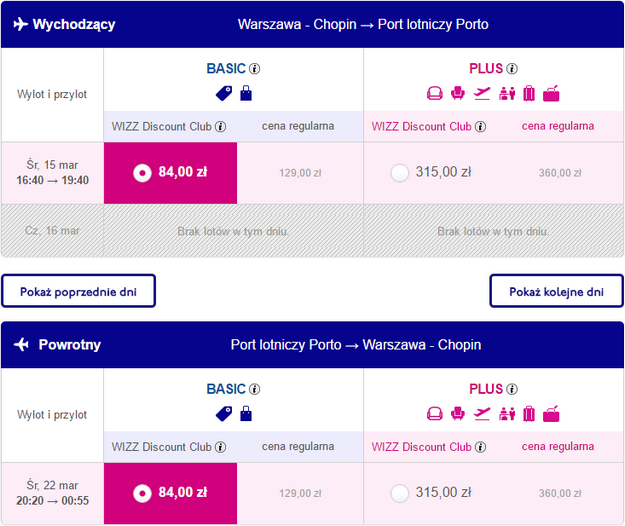The height and width of the screenshot is (526, 625).
Task: Click the outbound BASIC regular price 129,00 zł
Action: (300, 173)
